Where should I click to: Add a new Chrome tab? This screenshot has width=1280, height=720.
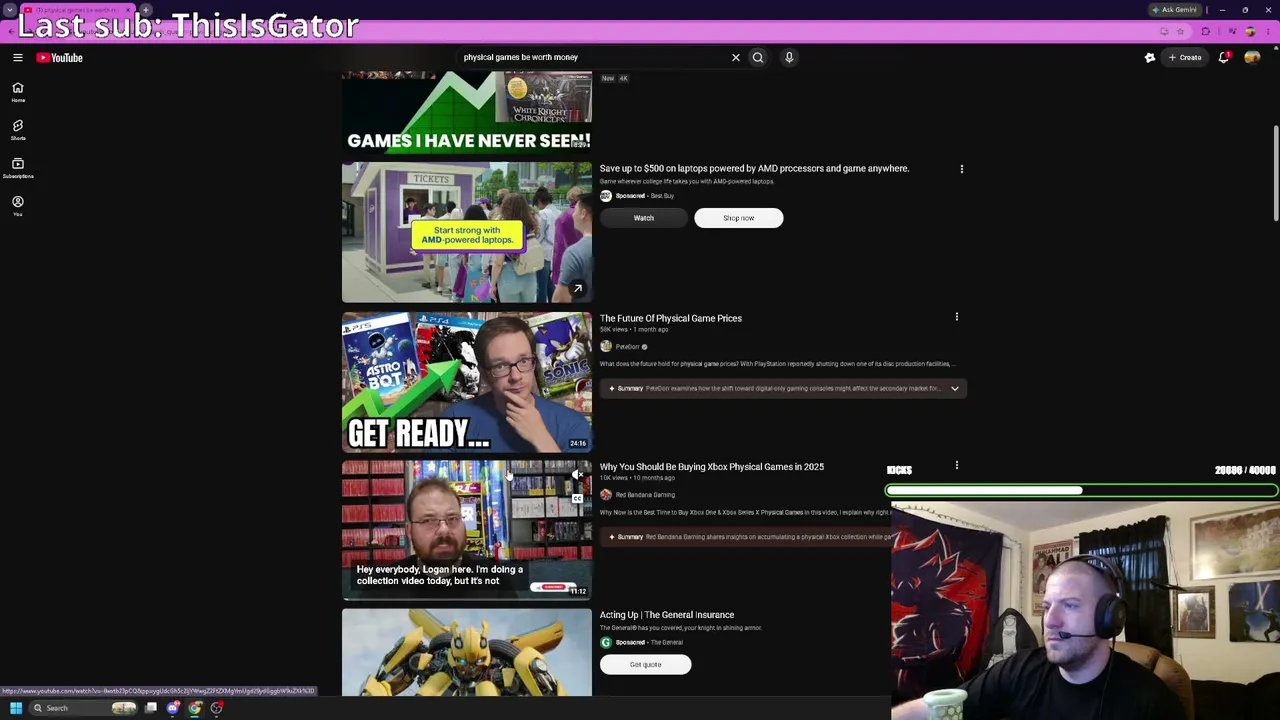(x=146, y=10)
